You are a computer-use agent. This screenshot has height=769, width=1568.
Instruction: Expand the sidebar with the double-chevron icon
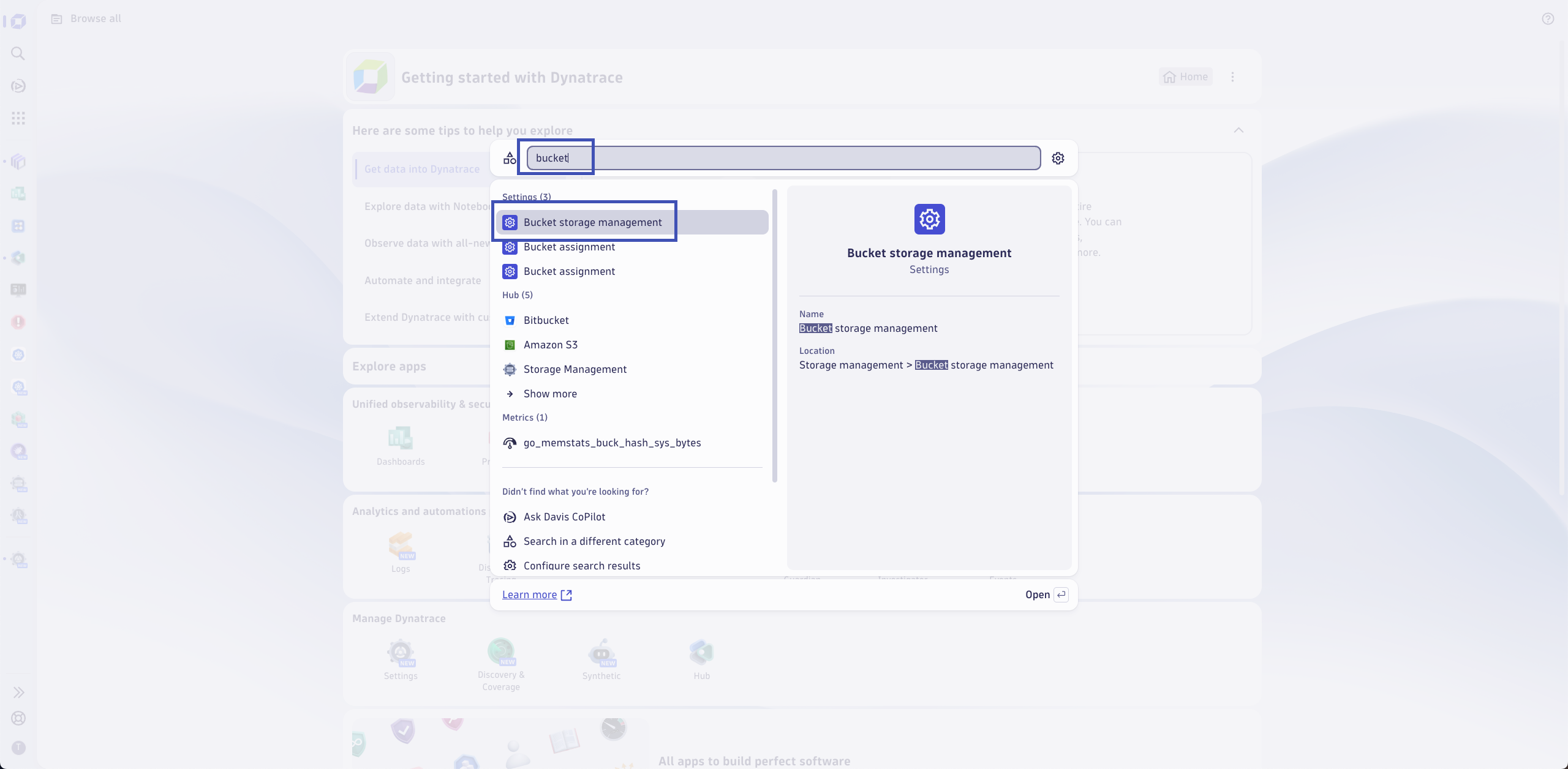[x=18, y=692]
